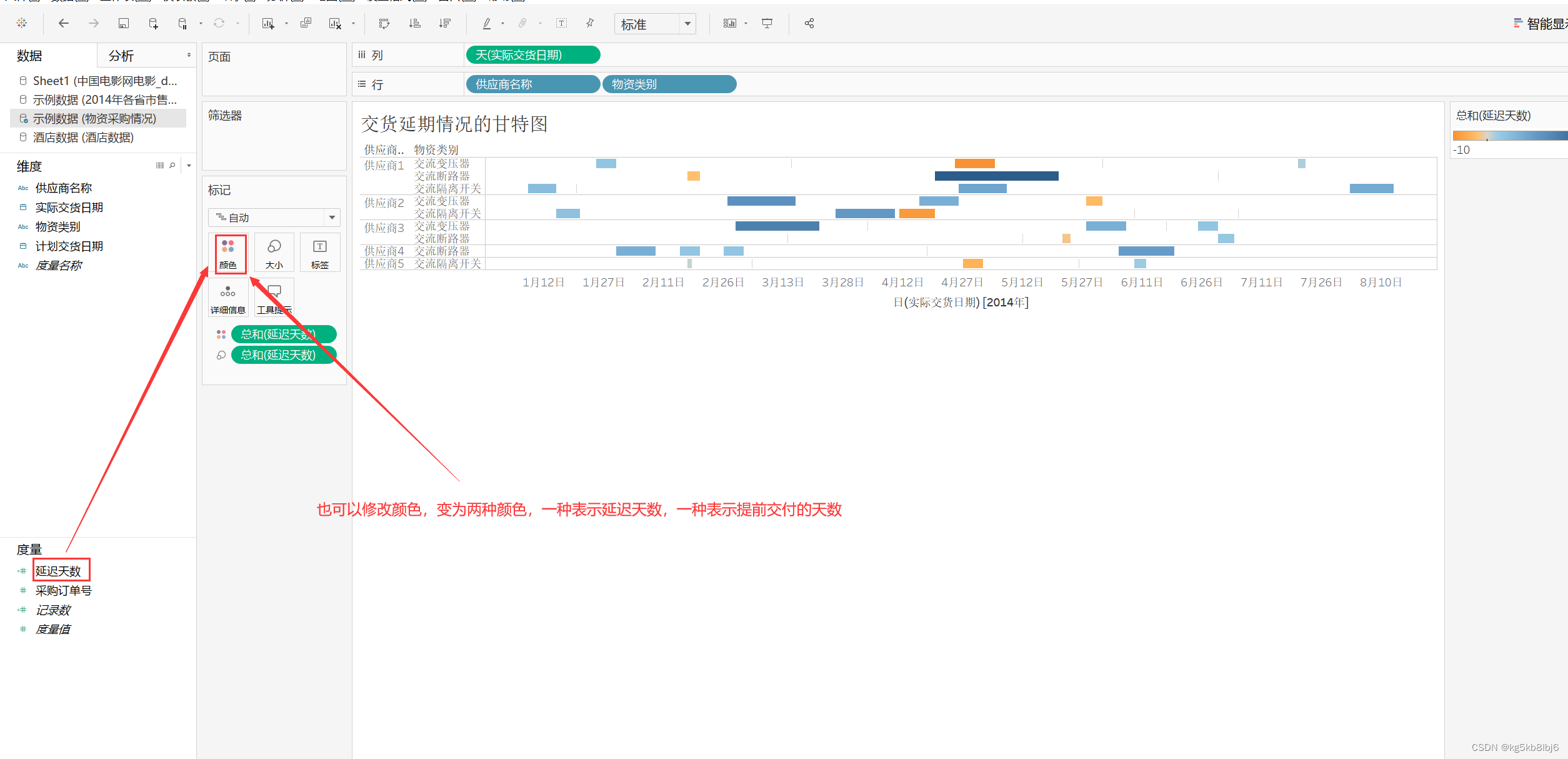Click the Undo back arrow
This screenshot has height=759, width=1568.
tap(63, 23)
